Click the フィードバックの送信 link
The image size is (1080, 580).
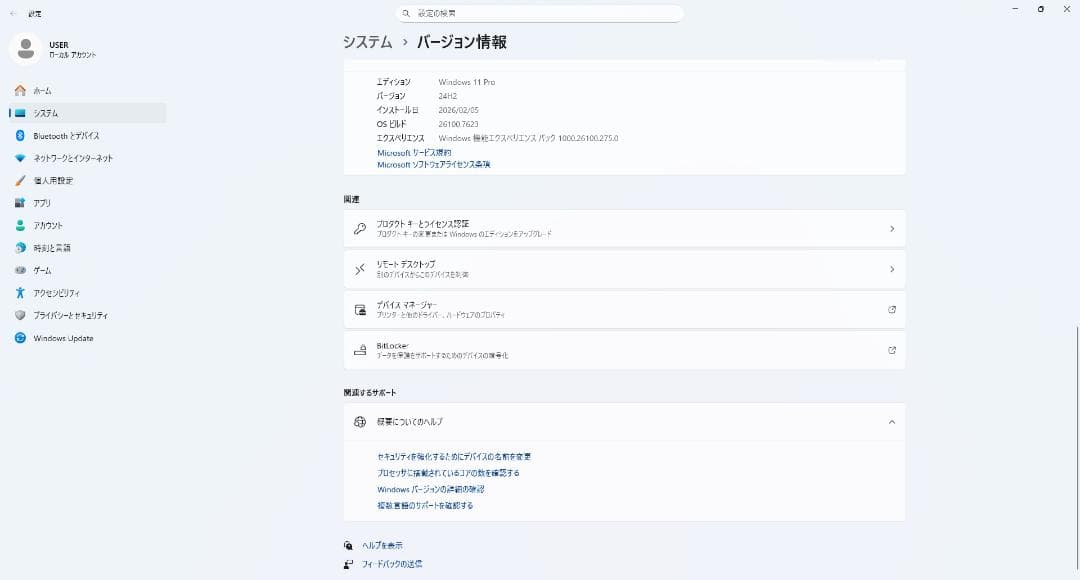[x=394, y=563]
